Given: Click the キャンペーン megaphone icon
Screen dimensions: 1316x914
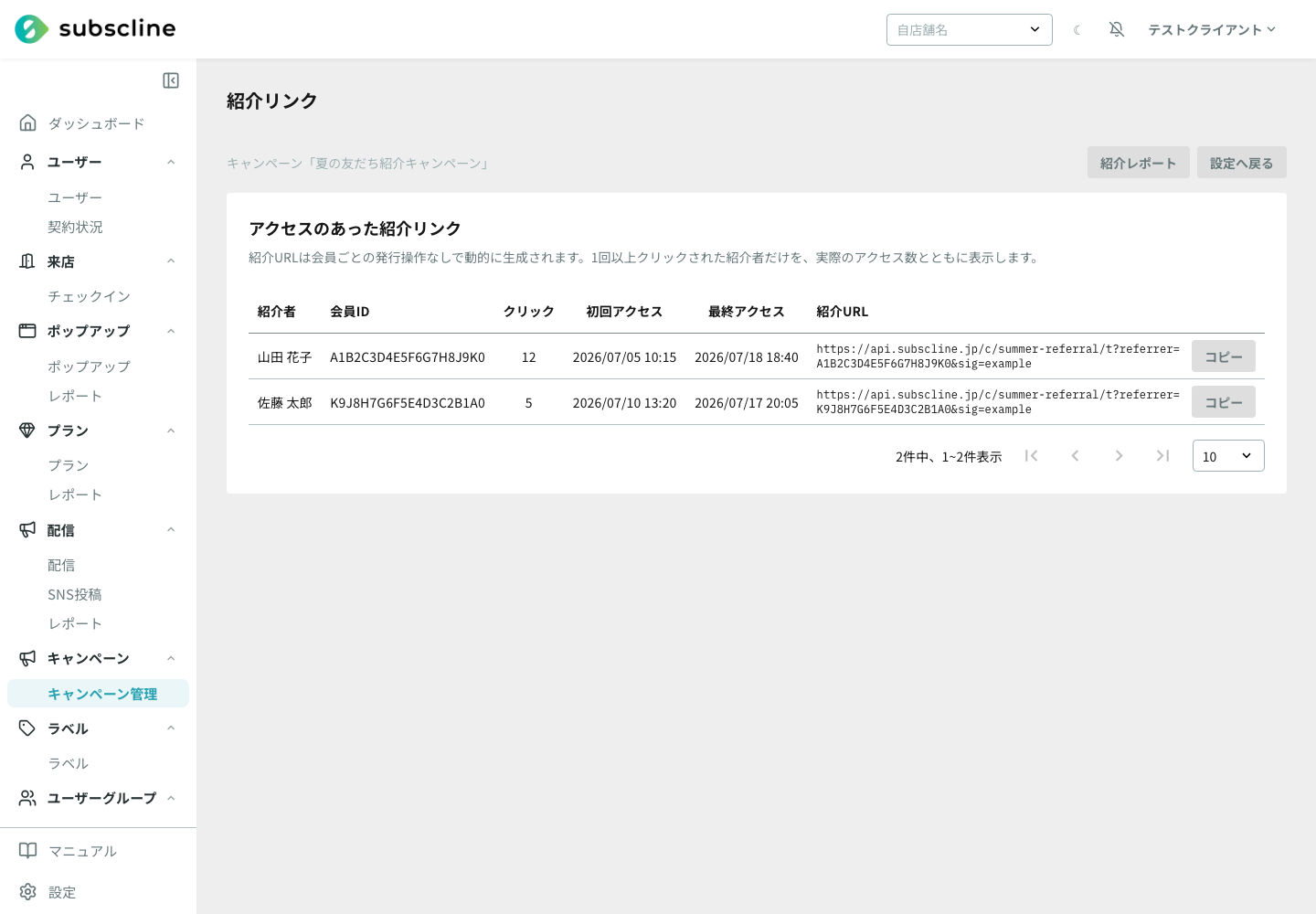Looking at the screenshot, I should 28,658.
